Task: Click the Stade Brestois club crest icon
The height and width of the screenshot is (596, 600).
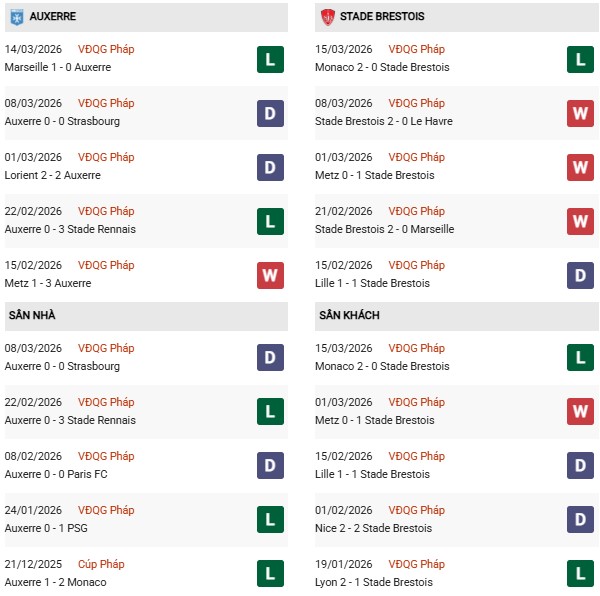Action: [x=327, y=17]
